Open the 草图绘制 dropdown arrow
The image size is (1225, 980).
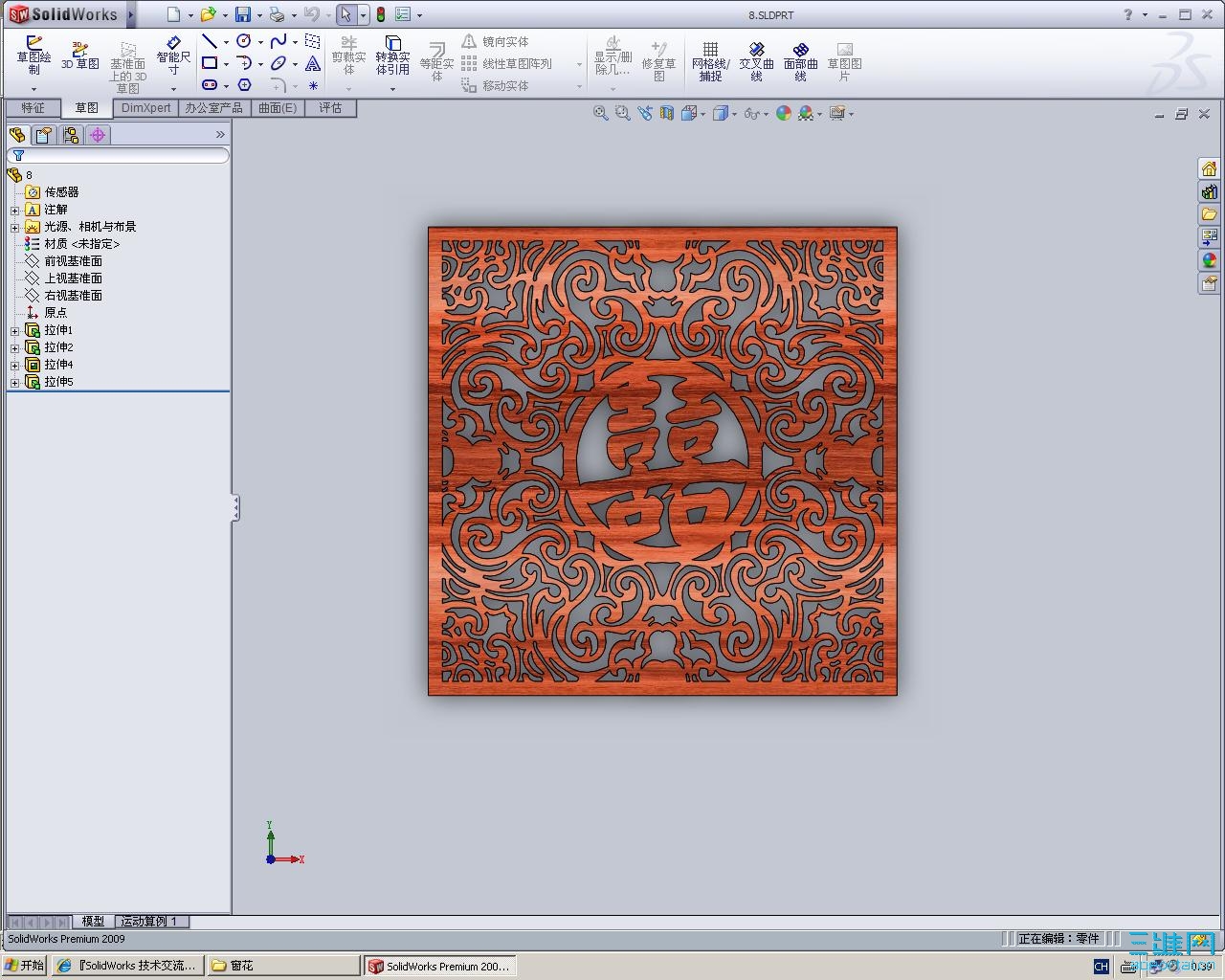coord(33,89)
